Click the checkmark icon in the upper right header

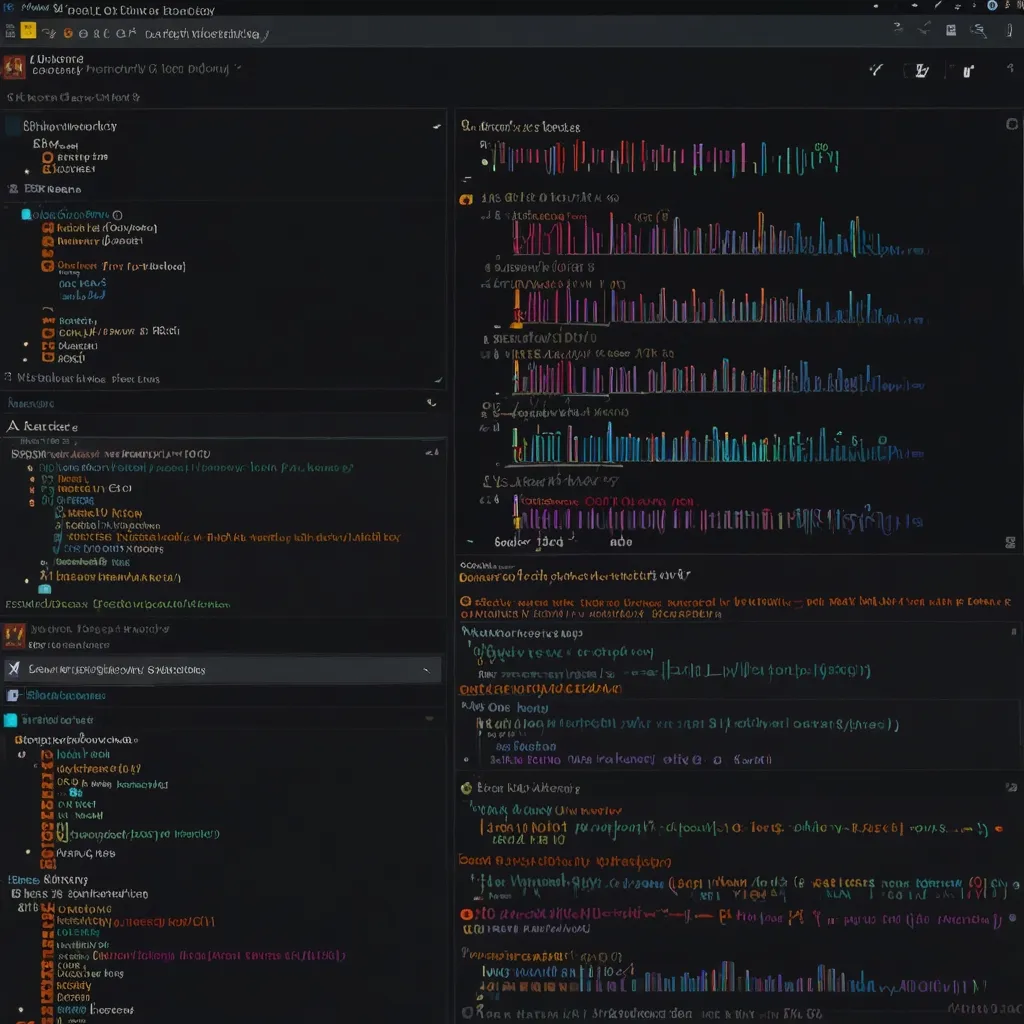coord(877,70)
